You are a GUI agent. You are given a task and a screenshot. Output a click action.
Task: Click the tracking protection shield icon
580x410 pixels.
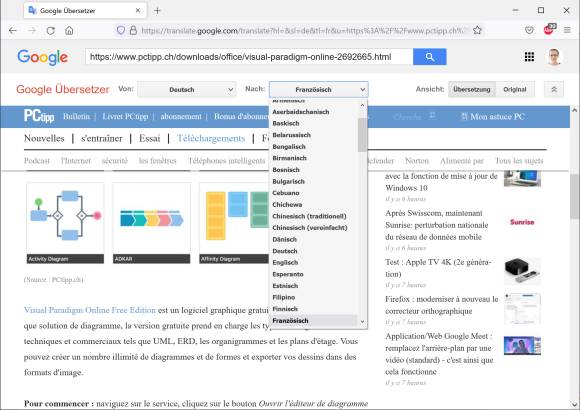121,30
